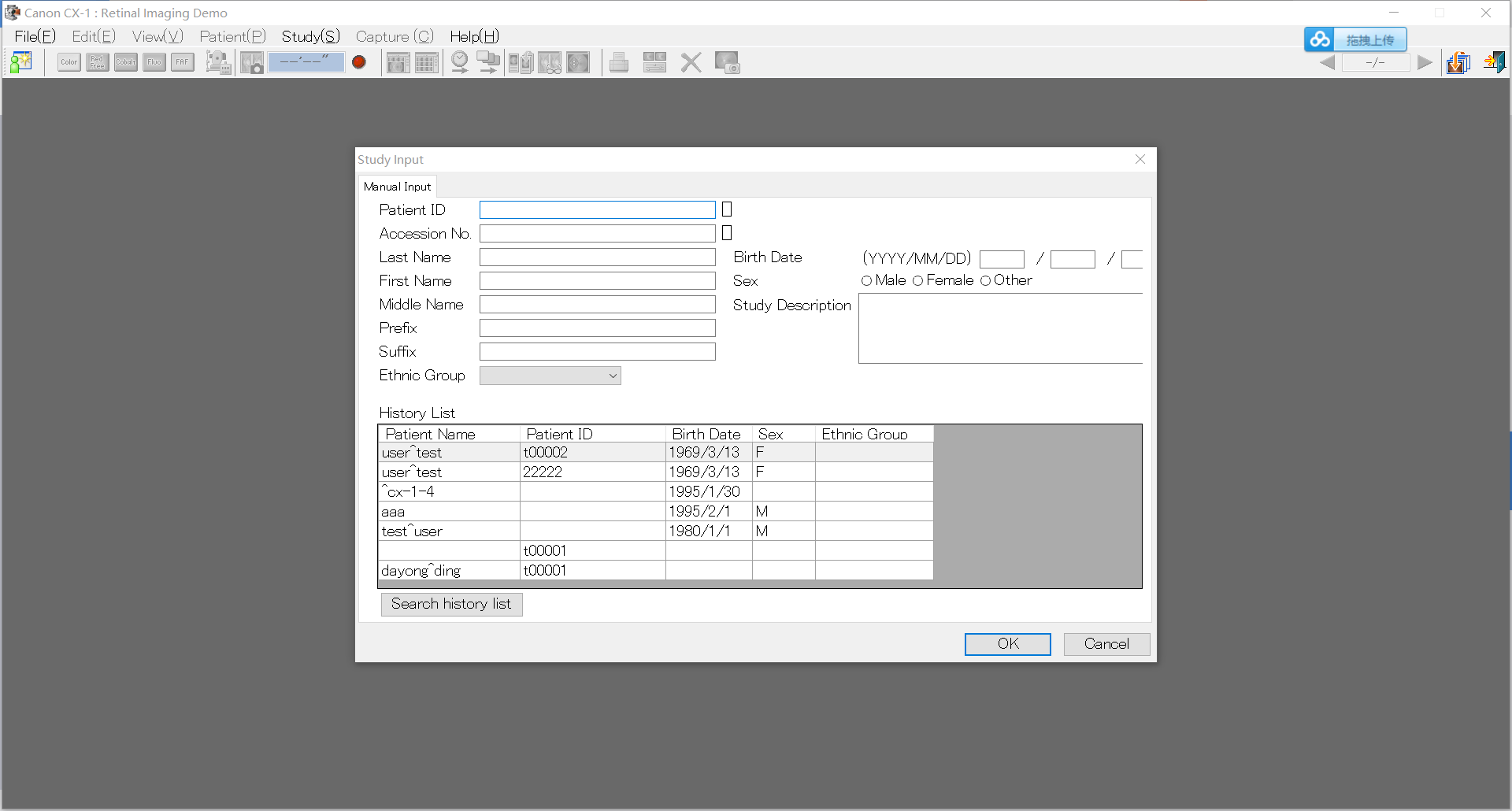Click the Search history list button

click(451, 604)
